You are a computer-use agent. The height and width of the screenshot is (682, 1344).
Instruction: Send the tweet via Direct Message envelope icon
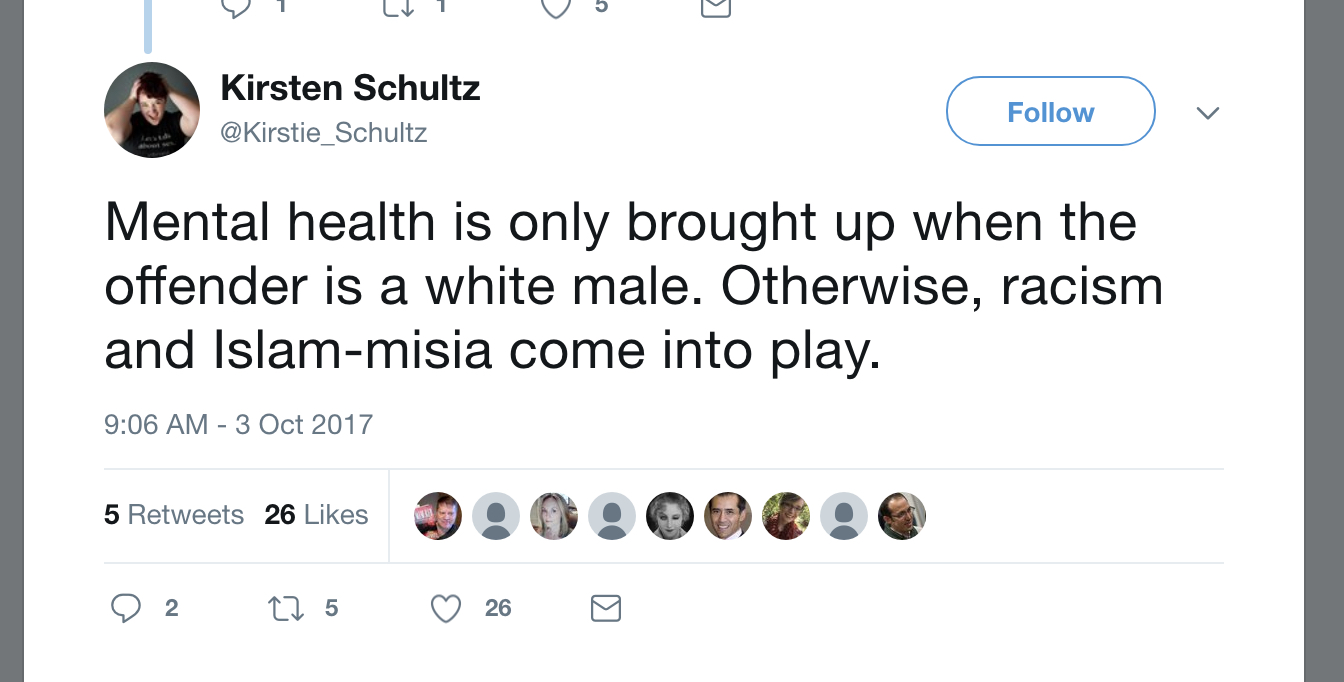coord(605,608)
